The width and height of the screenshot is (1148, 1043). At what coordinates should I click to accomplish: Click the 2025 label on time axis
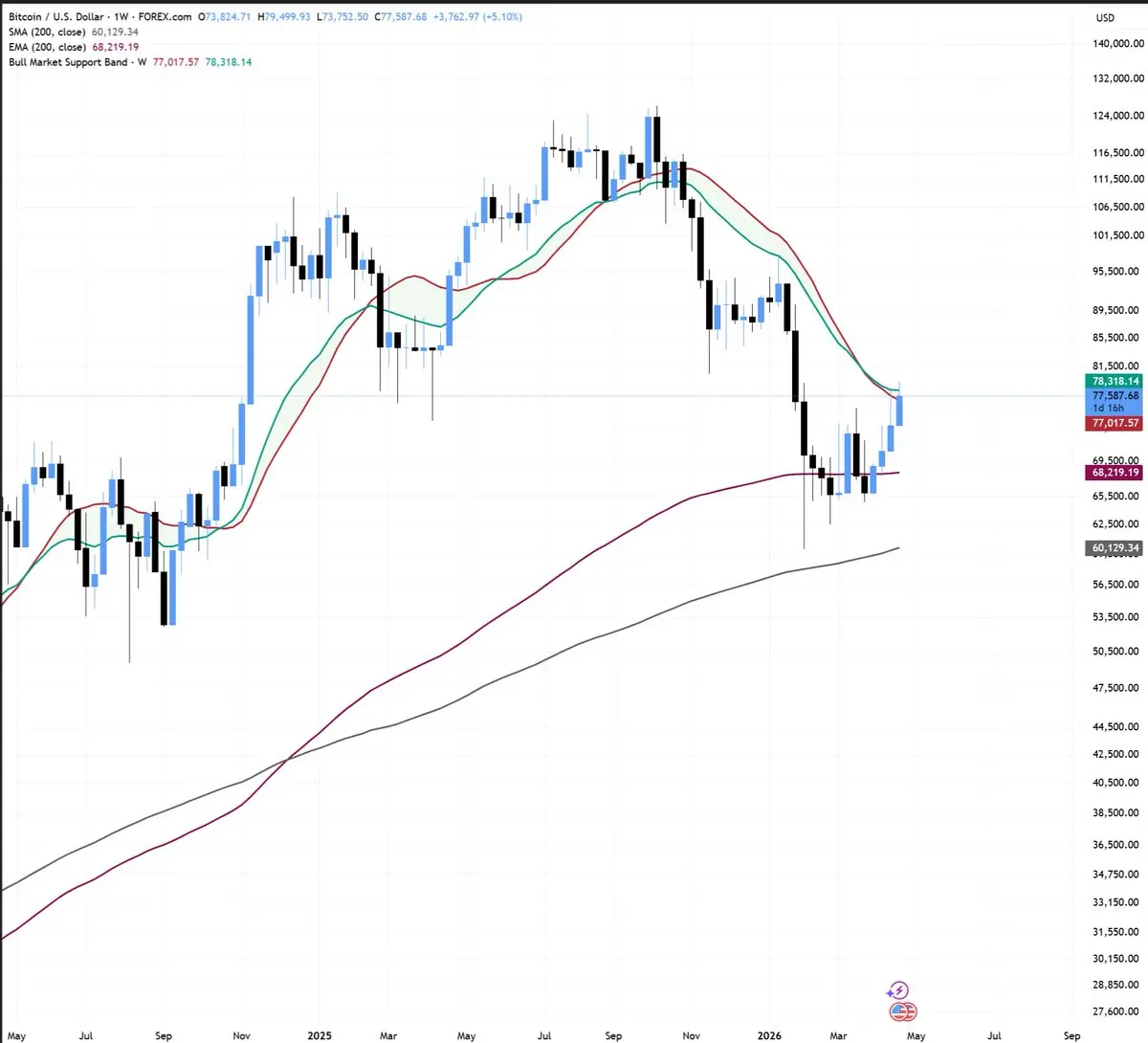pyautogui.click(x=320, y=1035)
